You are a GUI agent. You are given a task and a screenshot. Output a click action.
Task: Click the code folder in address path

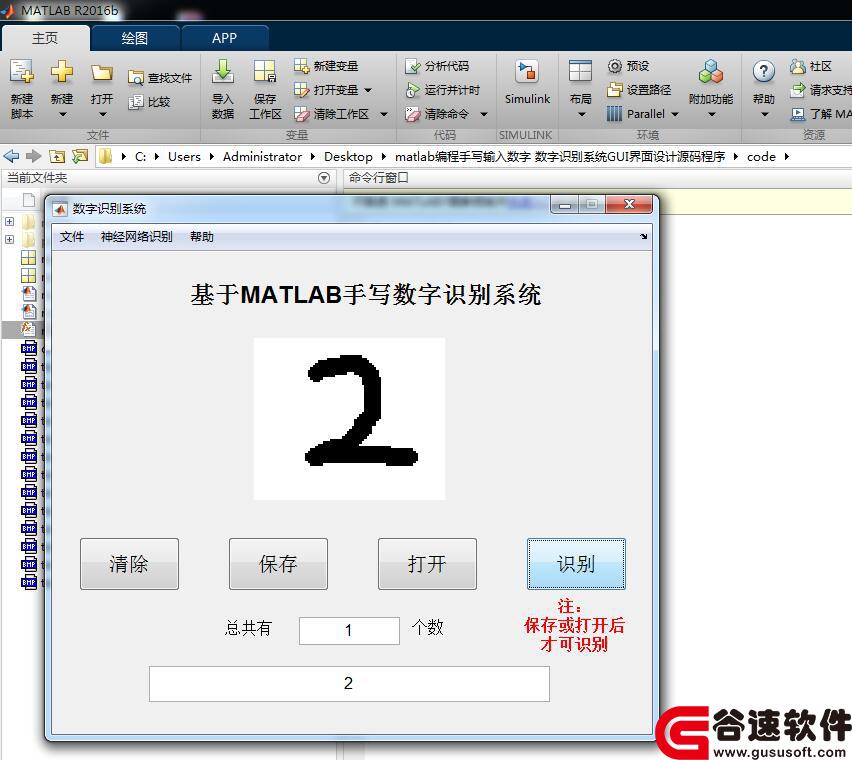pos(761,156)
